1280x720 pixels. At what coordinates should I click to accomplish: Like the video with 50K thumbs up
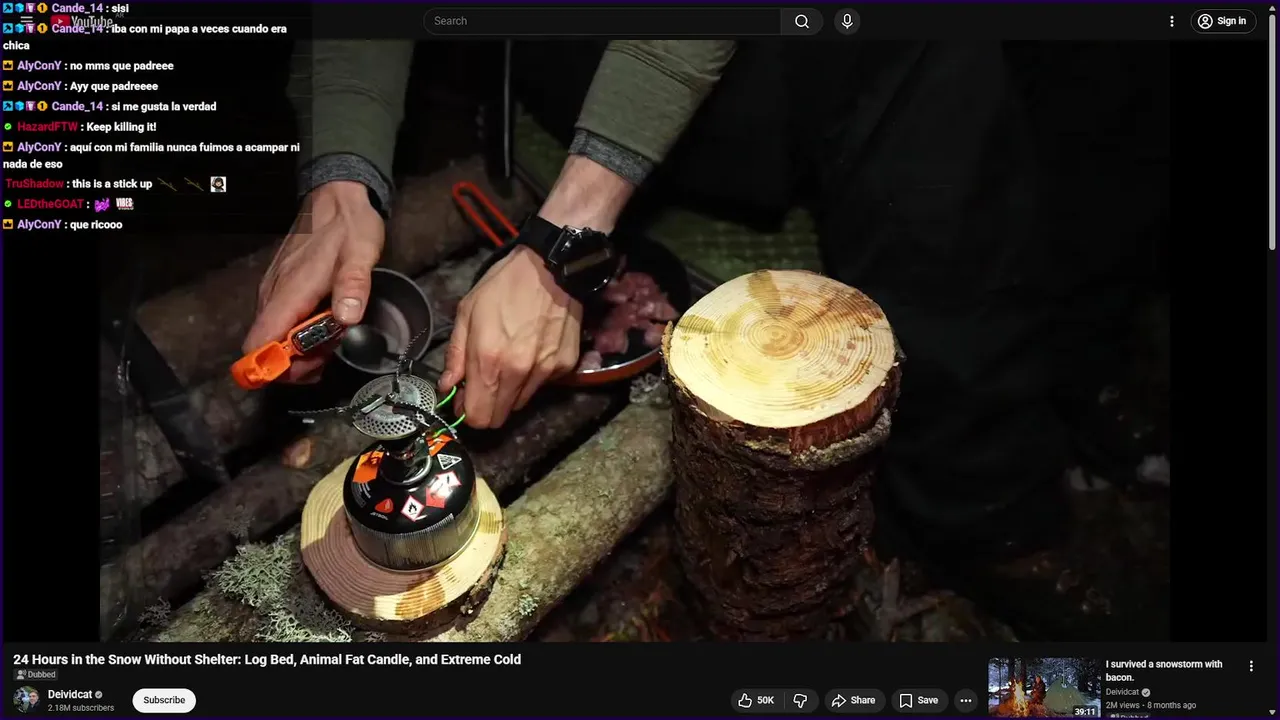[756, 700]
